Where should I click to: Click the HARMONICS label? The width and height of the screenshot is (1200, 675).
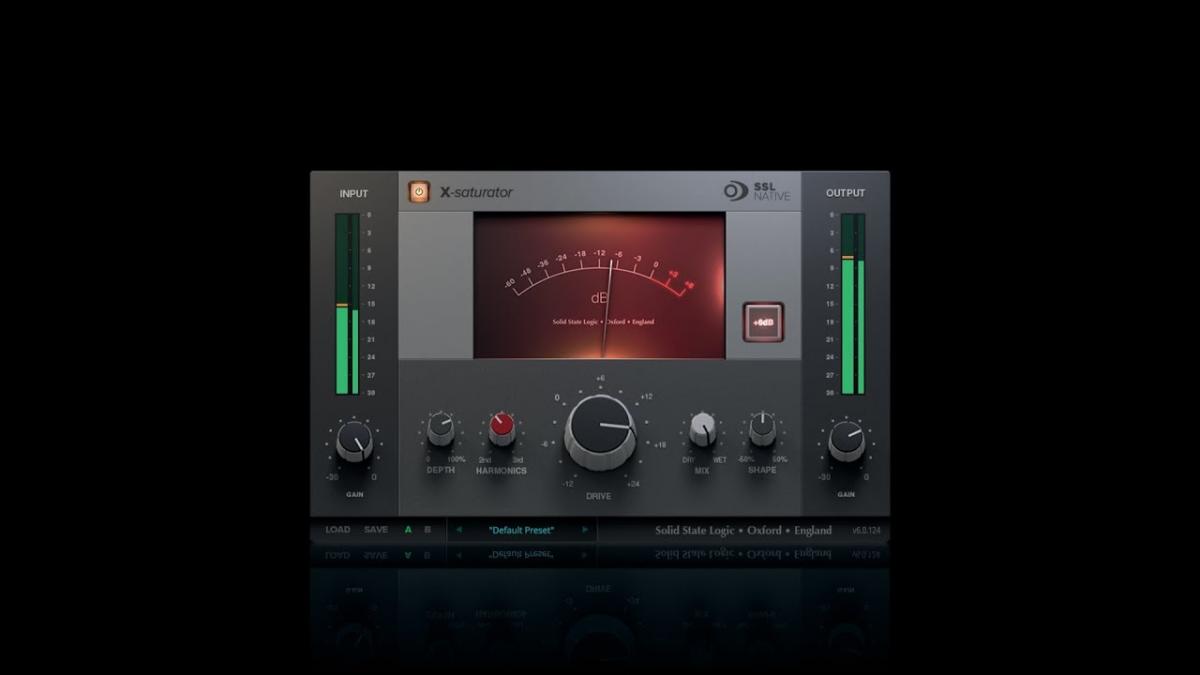pyautogui.click(x=501, y=471)
